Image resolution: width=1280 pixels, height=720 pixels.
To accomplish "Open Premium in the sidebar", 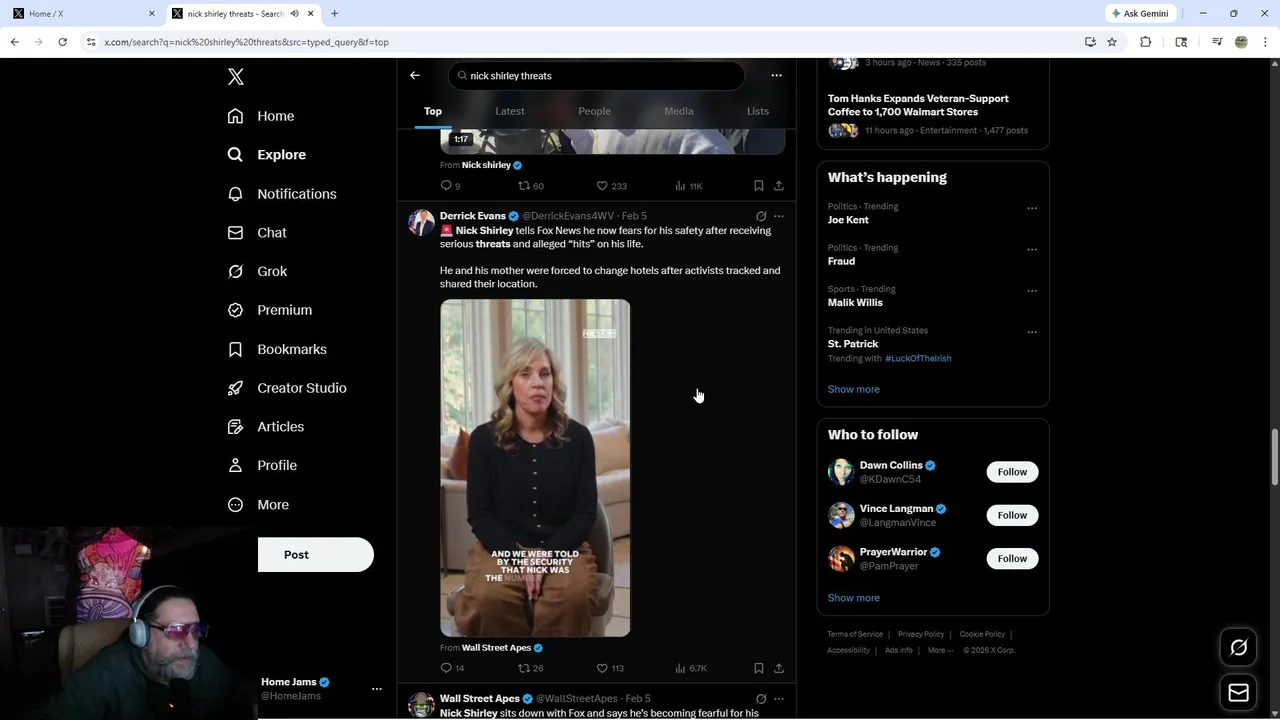I will pyautogui.click(x=270, y=310).
